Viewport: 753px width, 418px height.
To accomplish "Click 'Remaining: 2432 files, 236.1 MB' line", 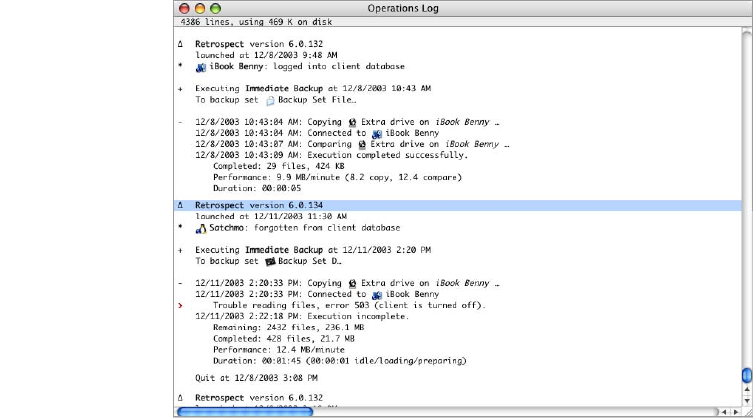I will [x=288, y=328].
